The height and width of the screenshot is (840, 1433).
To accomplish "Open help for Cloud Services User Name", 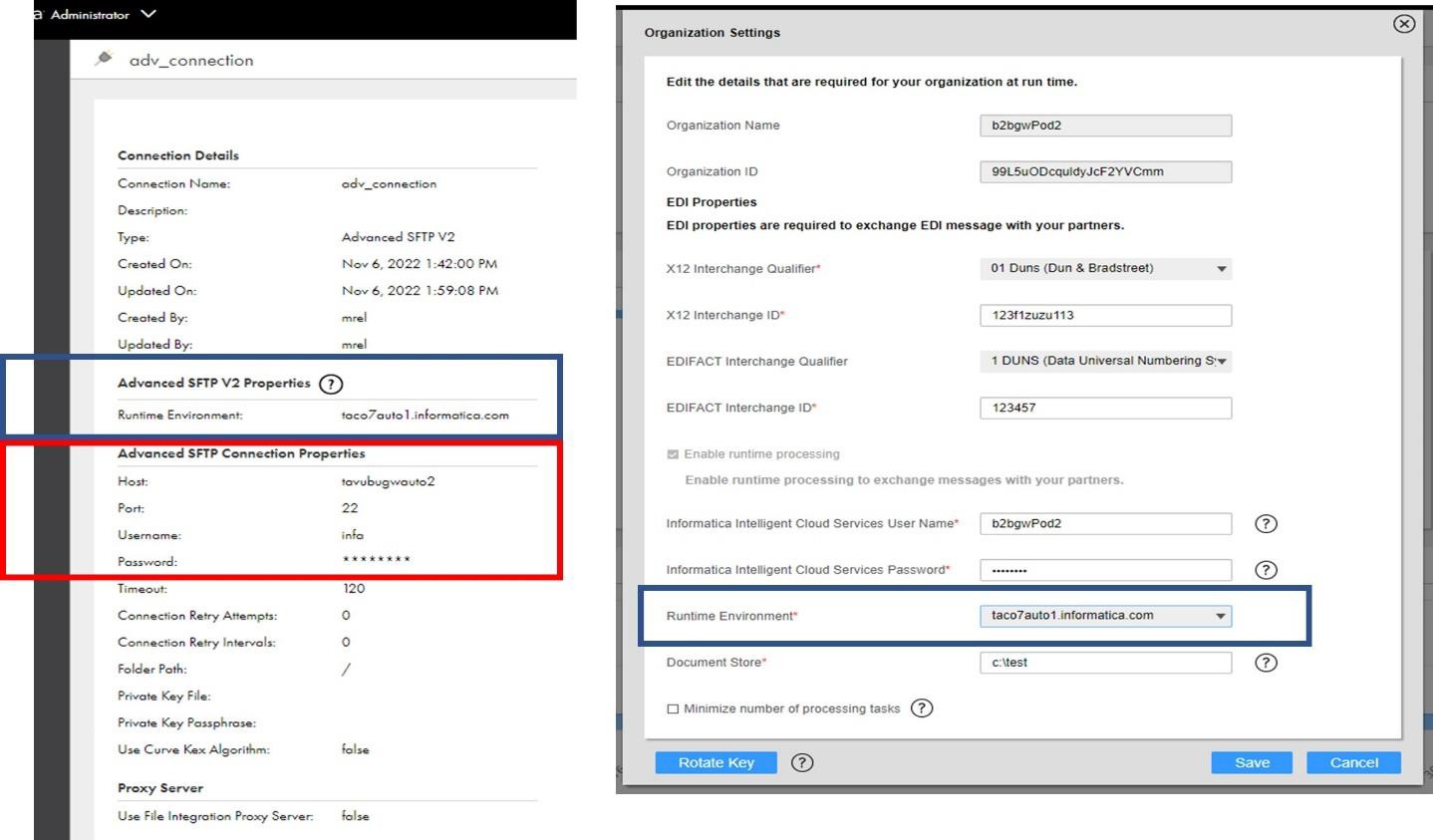I will (1266, 524).
